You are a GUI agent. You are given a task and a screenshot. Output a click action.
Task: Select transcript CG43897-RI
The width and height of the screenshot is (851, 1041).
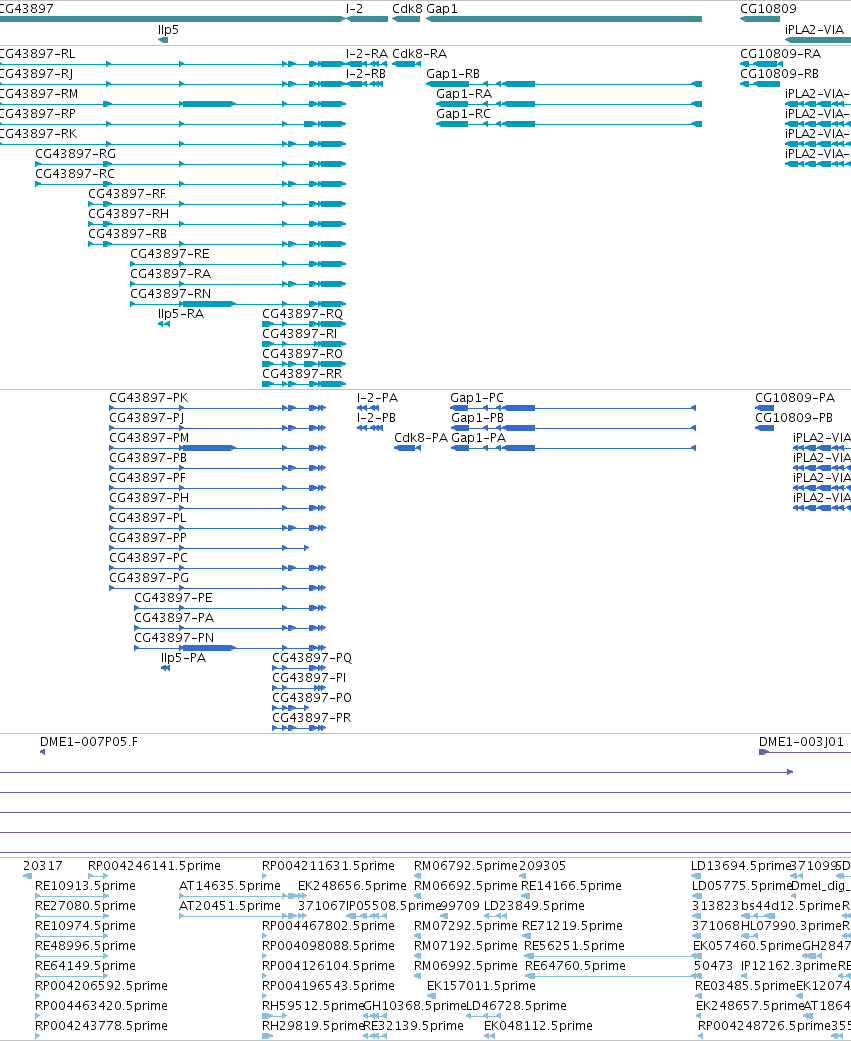pos(304,344)
